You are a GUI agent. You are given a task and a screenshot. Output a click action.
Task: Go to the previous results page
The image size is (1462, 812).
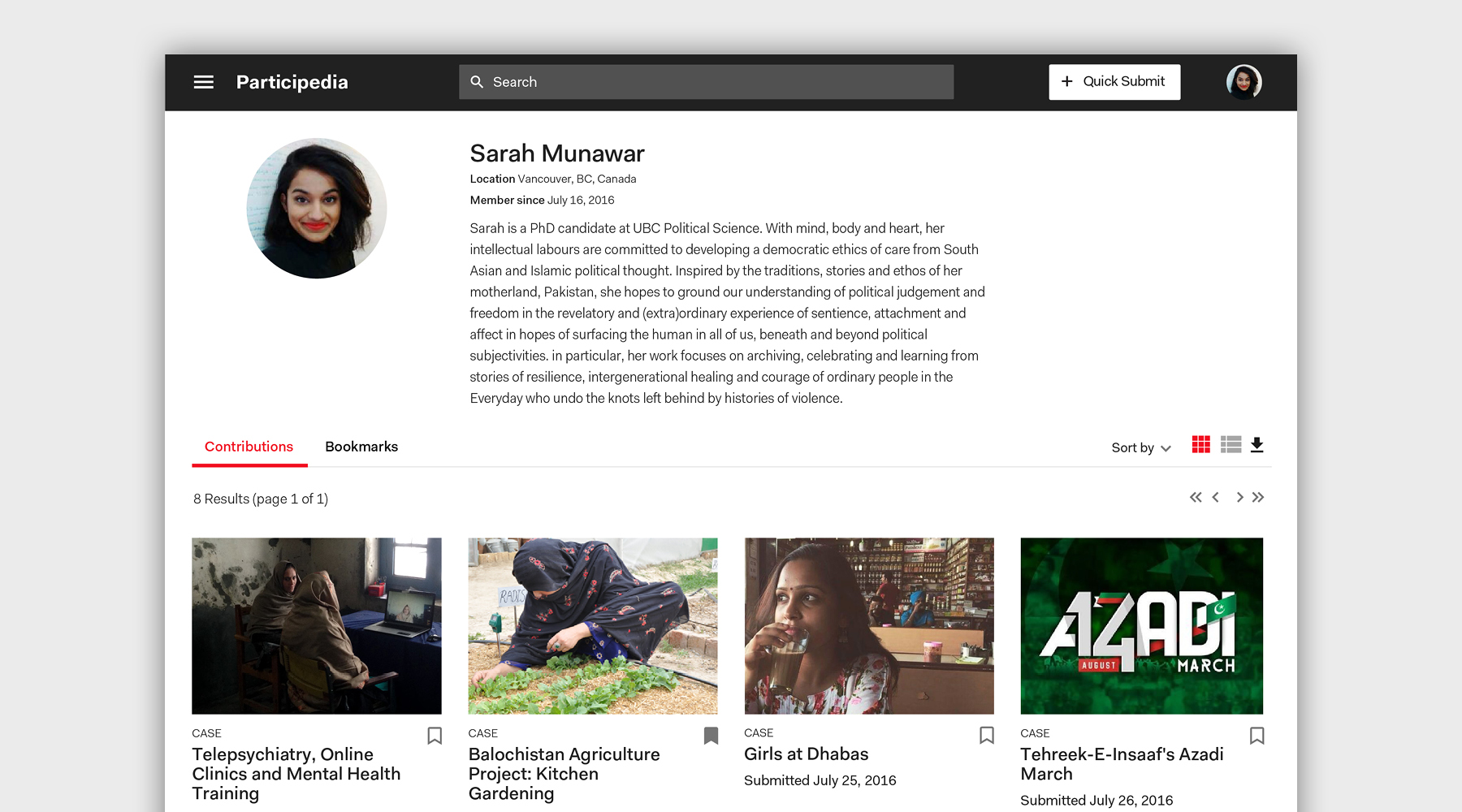(x=1216, y=497)
